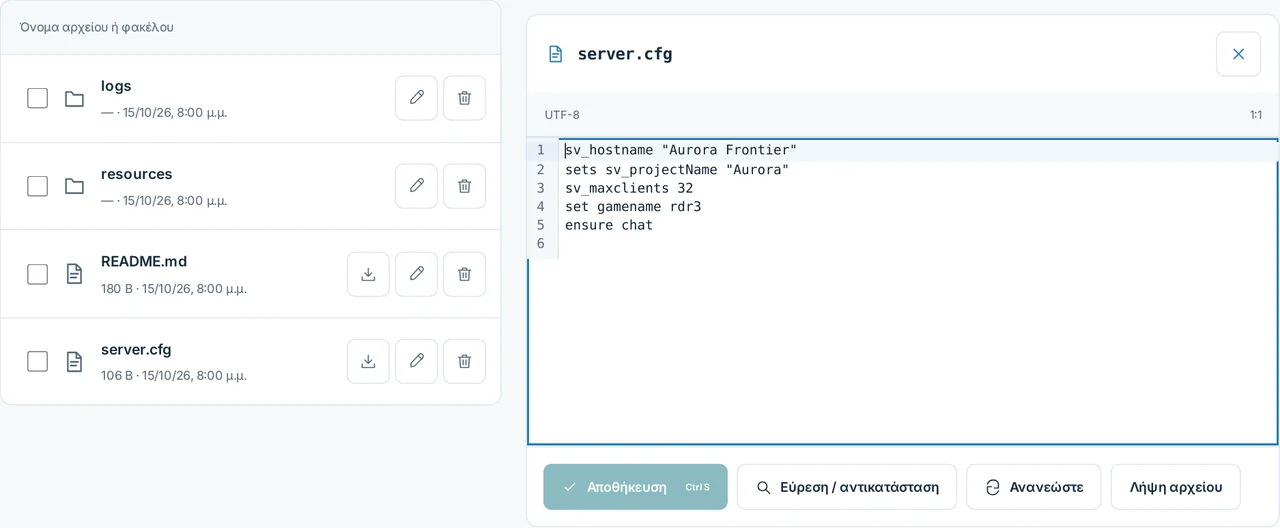Screen dimensions: 1280x528
Task: Tick the server.cfg checkbox
Action: pos(37,361)
